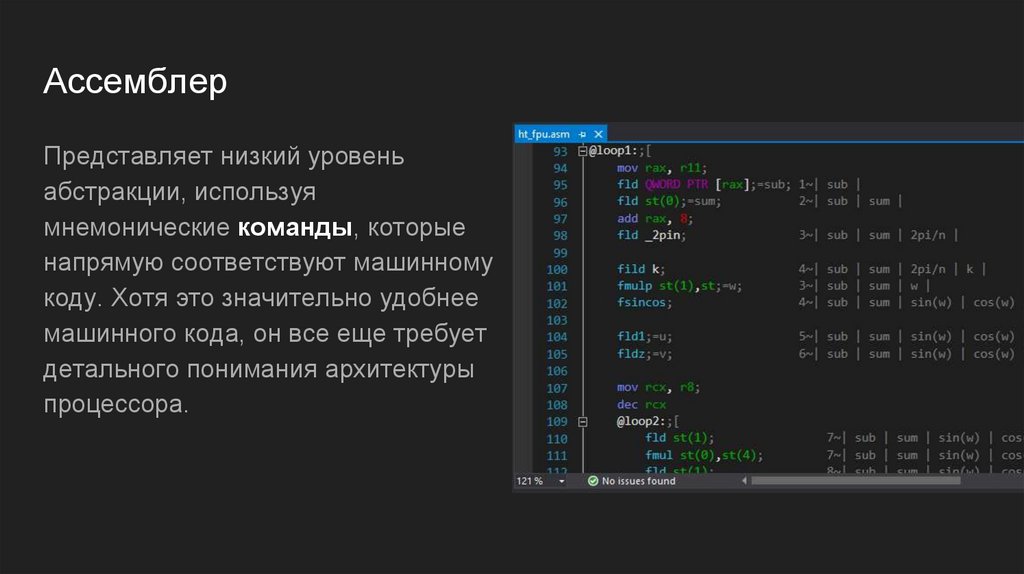This screenshot has height=574, width=1024.
Task: Click the bold word 'команды'
Action: tap(295, 227)
